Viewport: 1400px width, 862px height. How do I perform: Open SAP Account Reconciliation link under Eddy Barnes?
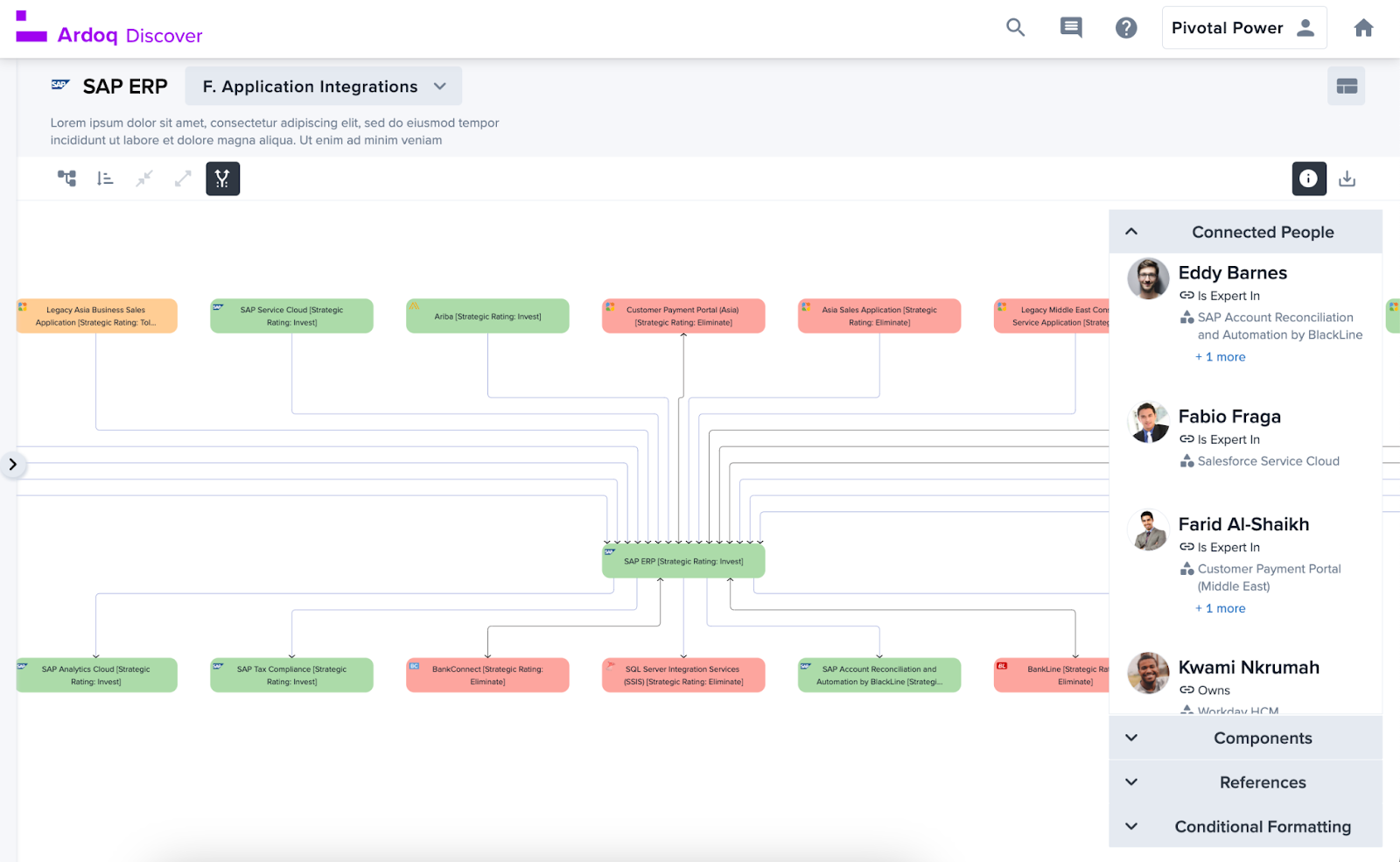coord(1280,326)
